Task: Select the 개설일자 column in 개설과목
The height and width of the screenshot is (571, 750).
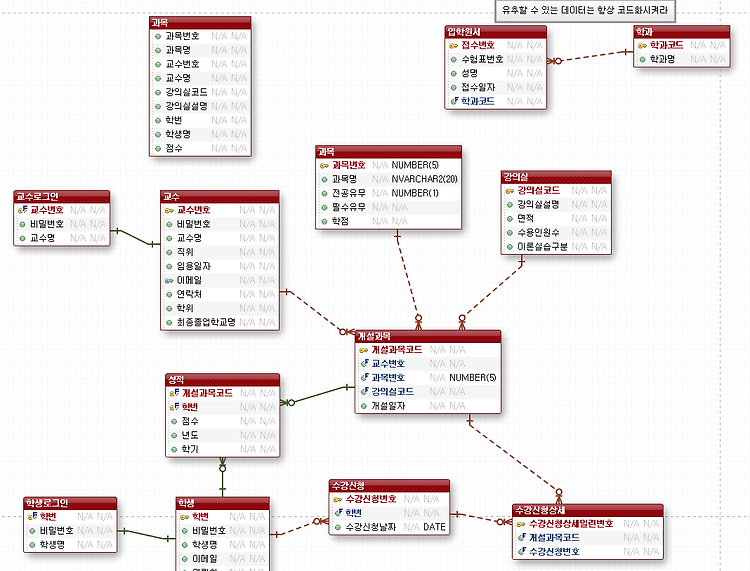Action: pyautogui.click(x=428, y=406)
